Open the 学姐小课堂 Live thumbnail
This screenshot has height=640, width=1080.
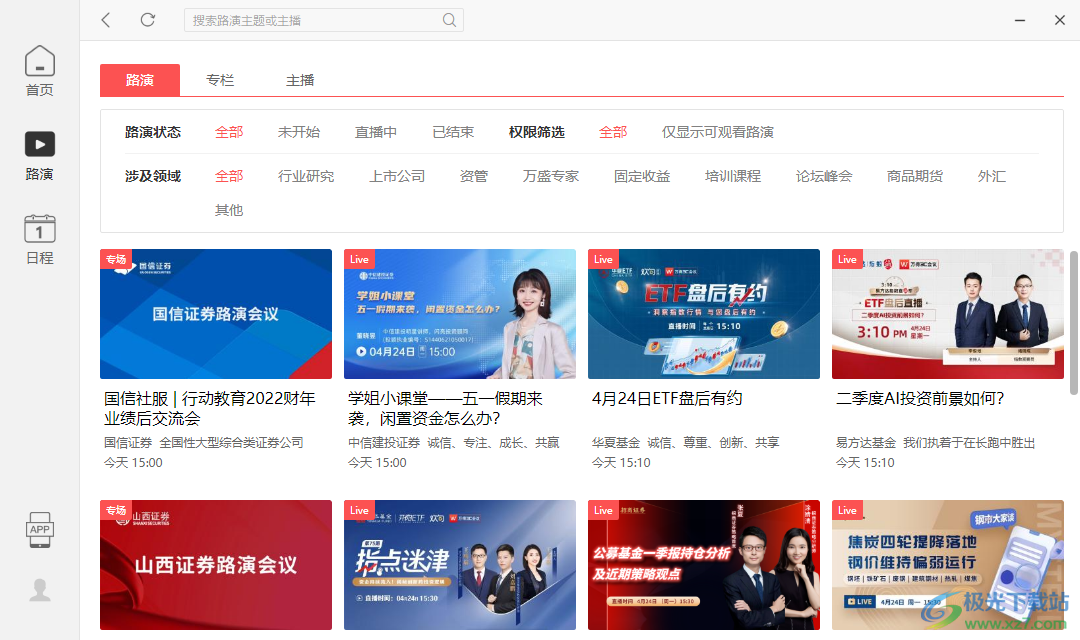(x=459, y=314)
